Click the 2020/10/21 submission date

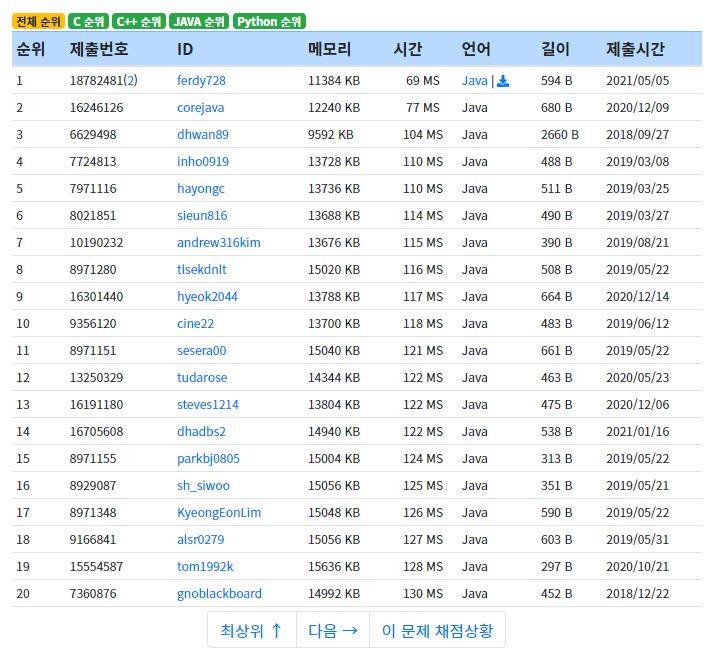tap(637, 567)
